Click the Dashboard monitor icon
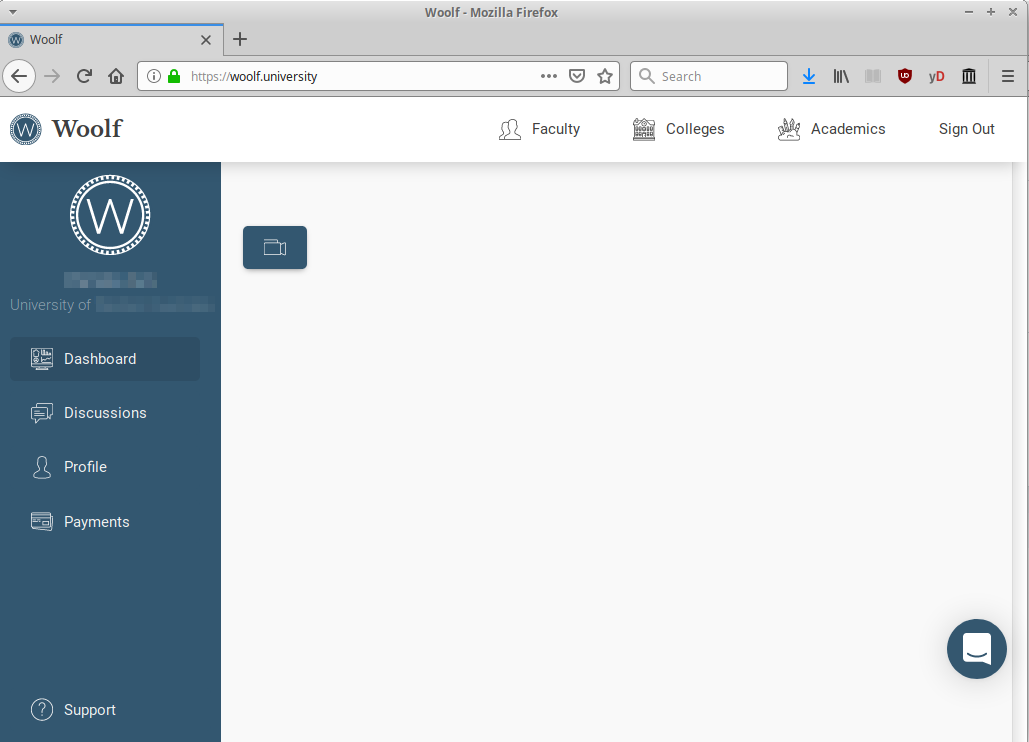 pyautogui.click(x=42, y=359)
